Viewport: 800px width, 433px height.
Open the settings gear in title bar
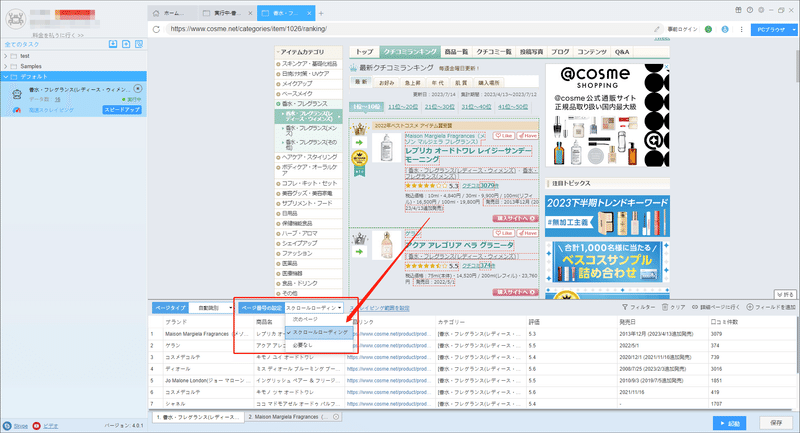coord(761,10)
